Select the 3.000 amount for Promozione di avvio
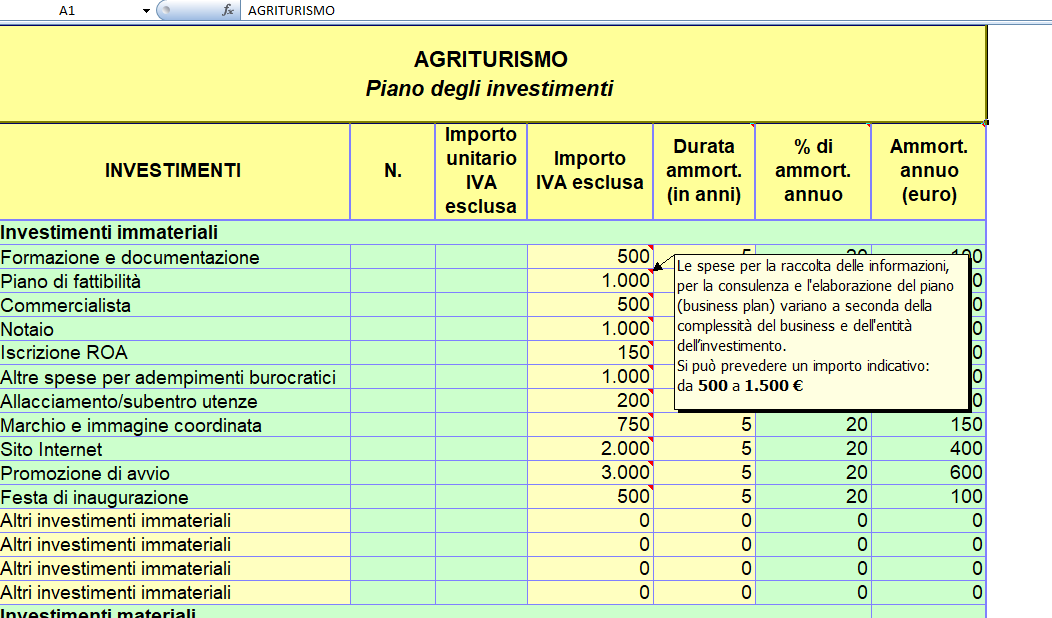The height and width of the screenshot is (618, 1052). pyautogui.click(x=590, y=473)
